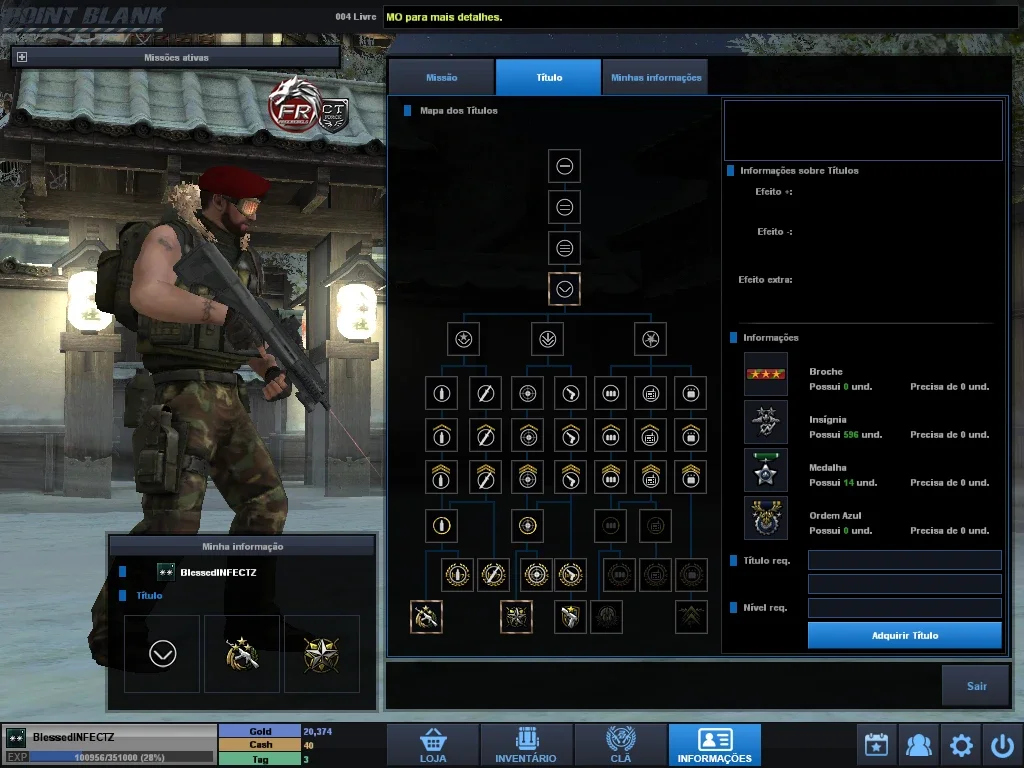
Task: Select the two-bar title icon
Action: [x=564, y=208]
